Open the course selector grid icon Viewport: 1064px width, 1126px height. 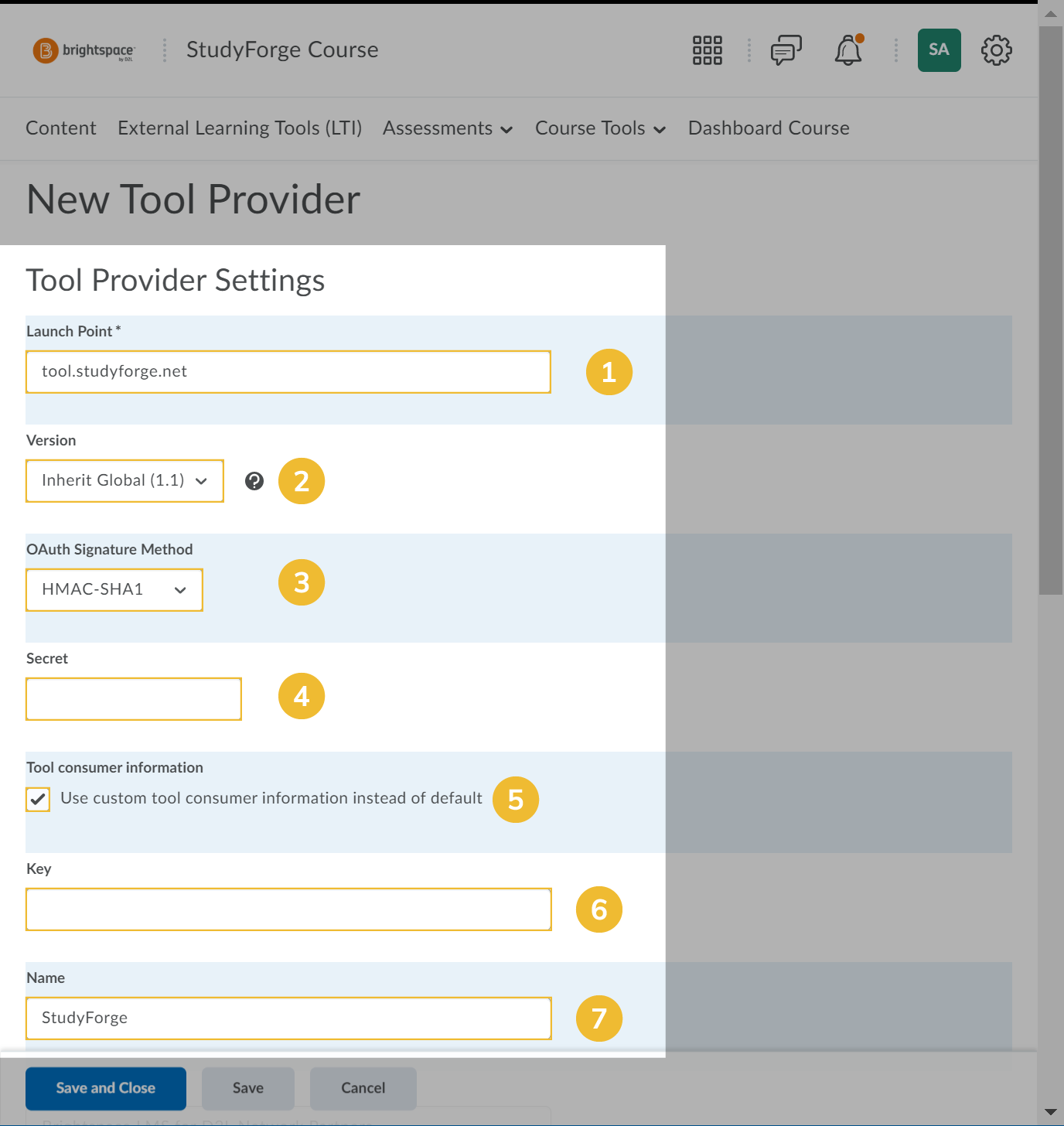click(x=707, y=50)
